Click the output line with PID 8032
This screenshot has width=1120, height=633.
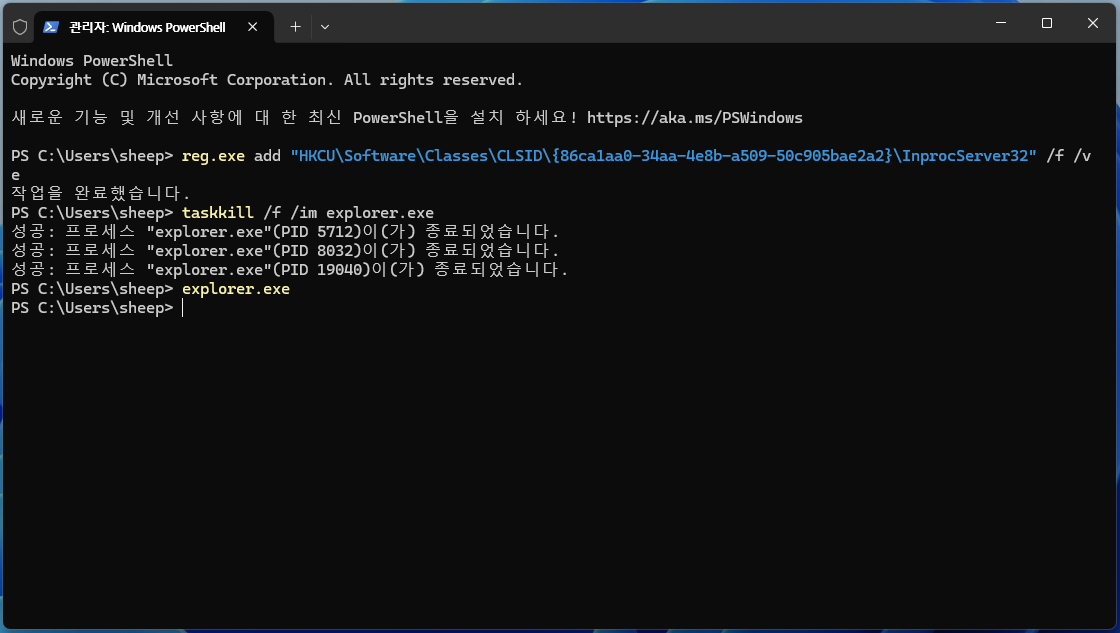click(x=285, y=251)
